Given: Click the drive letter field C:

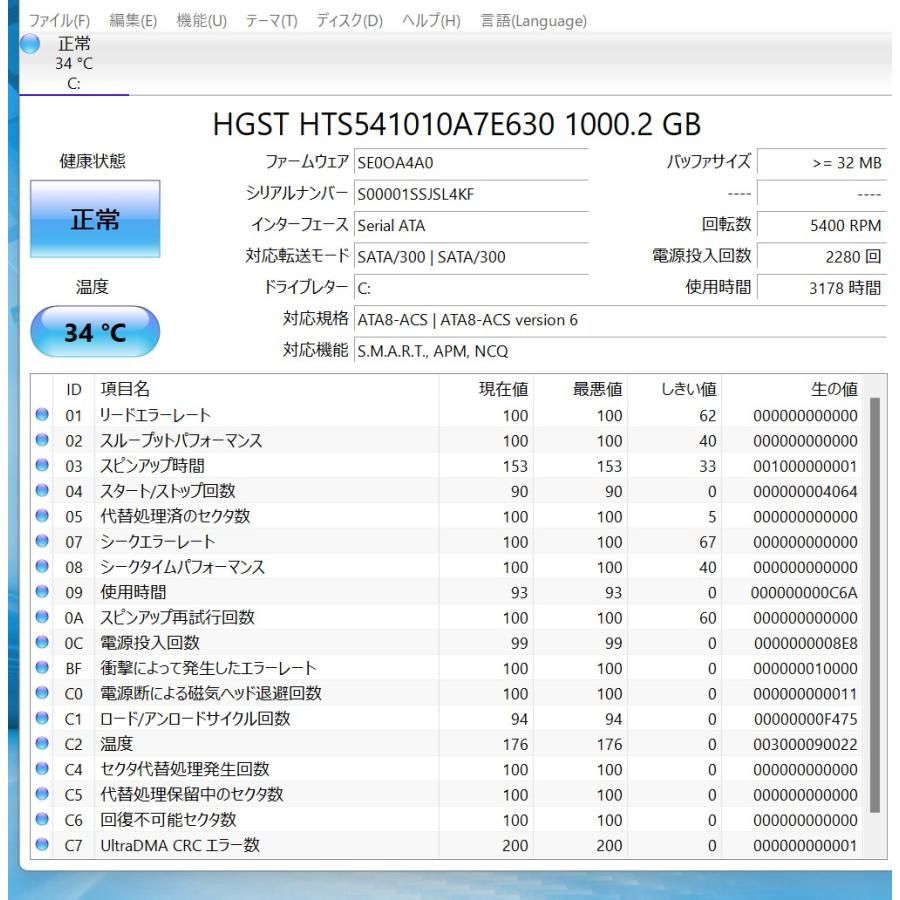Looking at the screenshot, I should click(471, 288).
